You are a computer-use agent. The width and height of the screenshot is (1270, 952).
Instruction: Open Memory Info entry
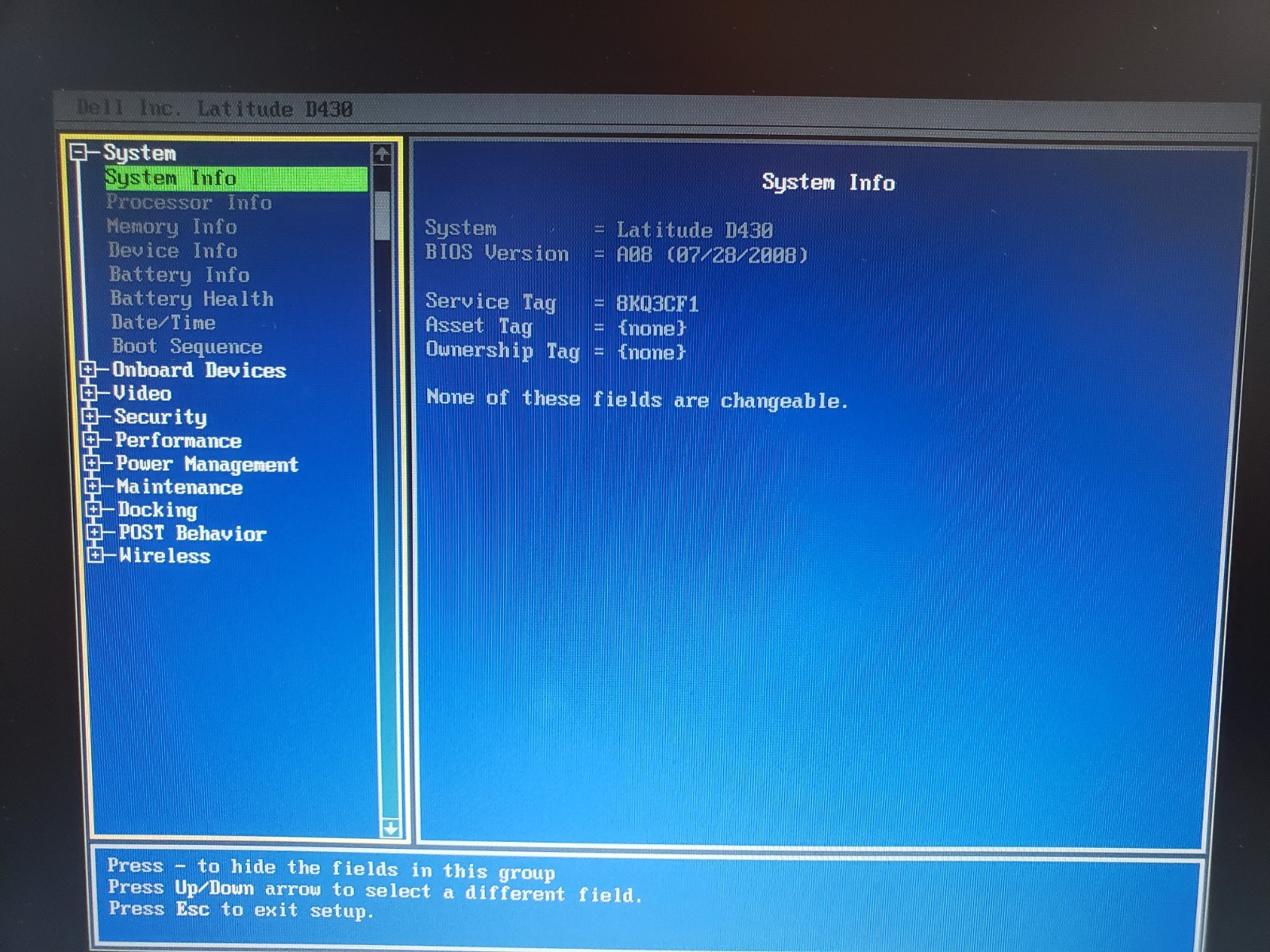[x=172, y=227]
